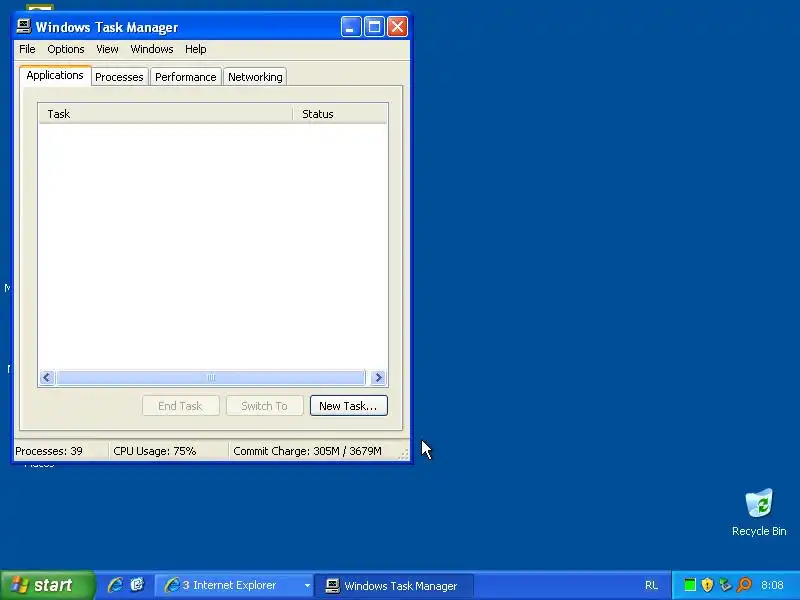Open the Options menu
Viewport: 800px width, 600px height.
[x=66, y=49]
